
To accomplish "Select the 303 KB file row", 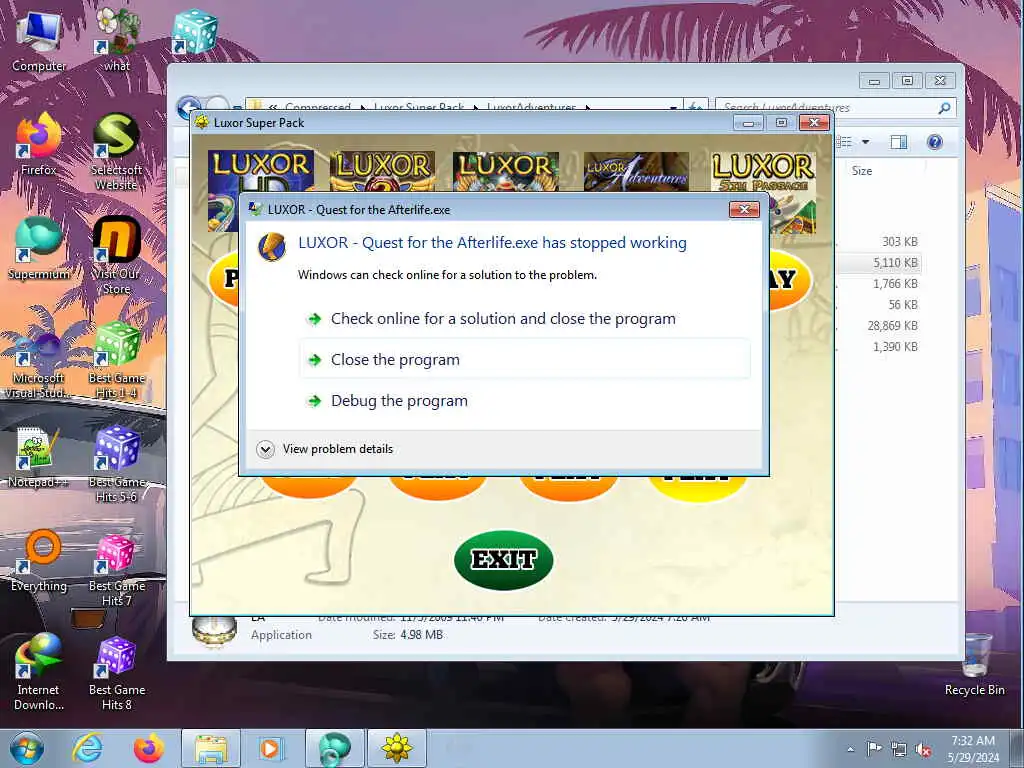I will (878, 242).
